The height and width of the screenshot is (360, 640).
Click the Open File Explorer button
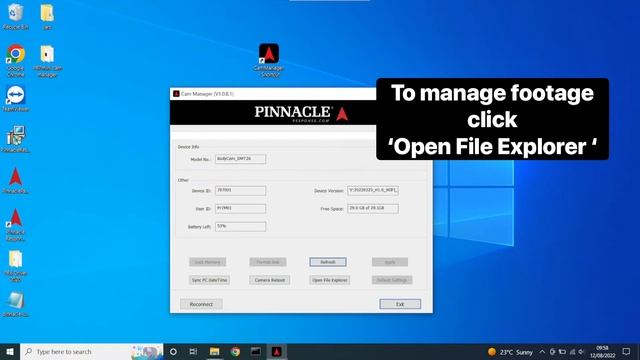click(x=329, y=280)
